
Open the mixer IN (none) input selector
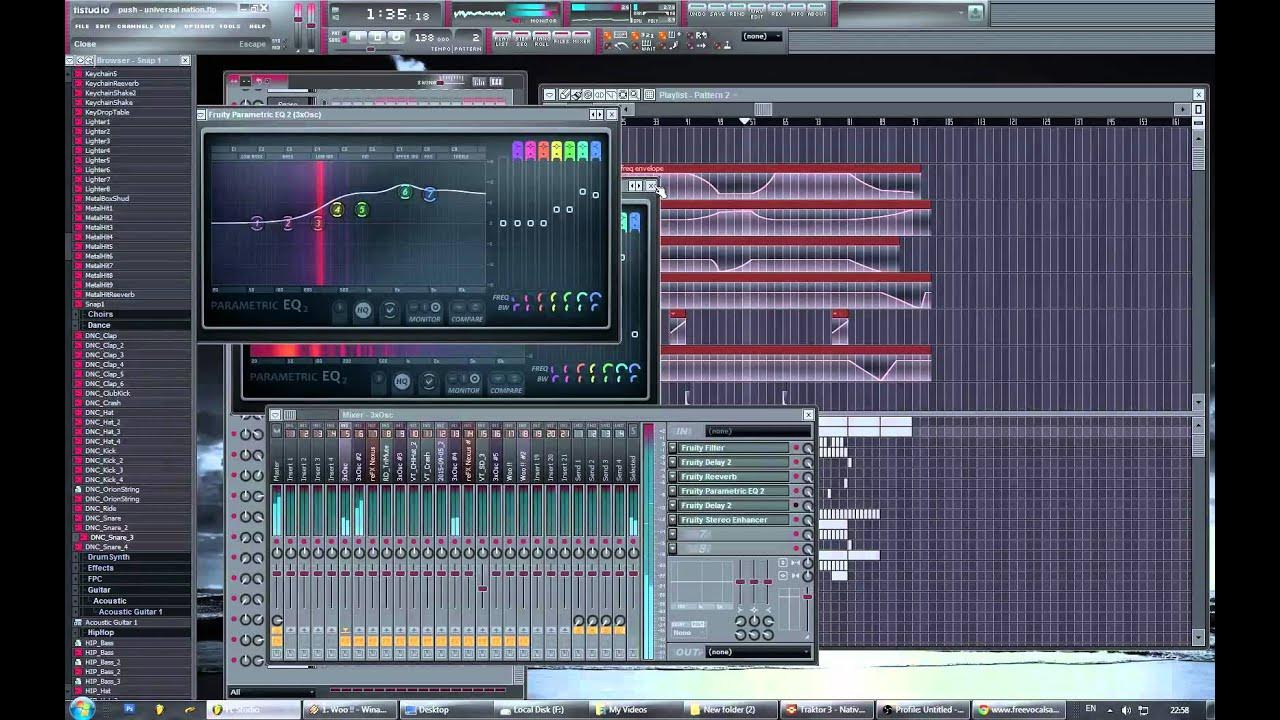pyautogui.click(x=758, y=431)
